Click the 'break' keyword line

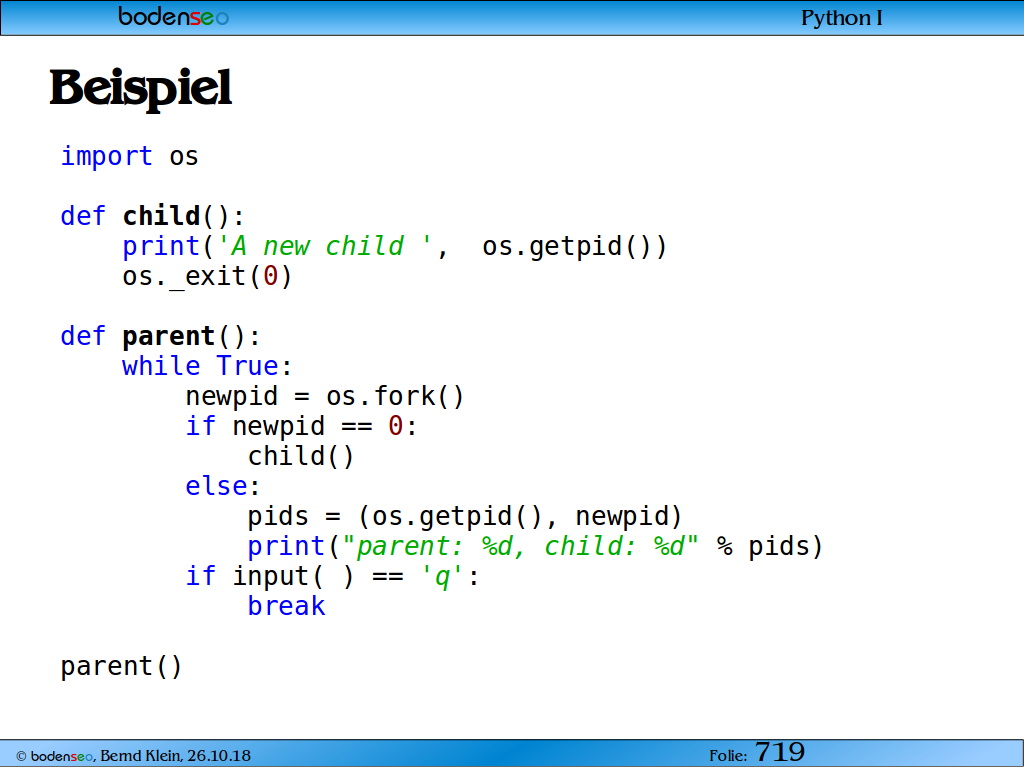coord(286,607)
